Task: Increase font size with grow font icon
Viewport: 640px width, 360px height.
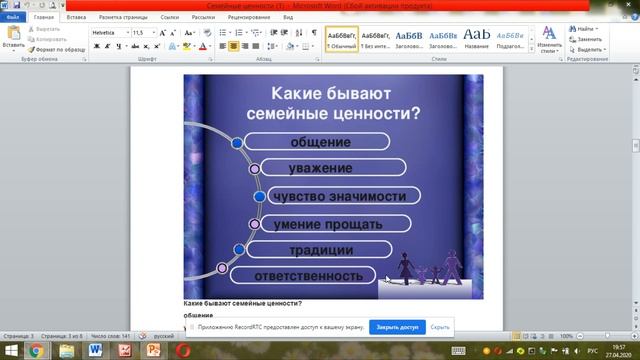Action: tap(162, 33)
